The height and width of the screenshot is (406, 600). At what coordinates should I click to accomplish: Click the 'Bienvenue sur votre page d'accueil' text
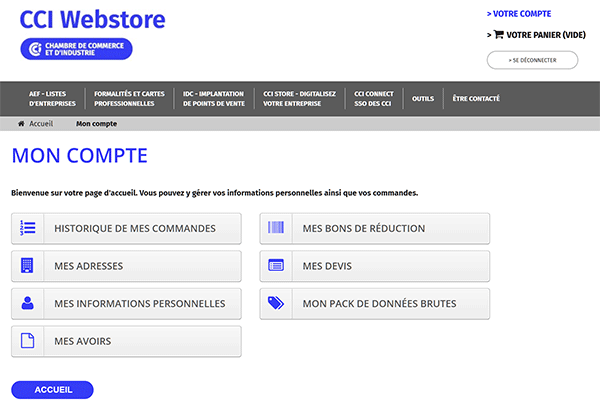pyautogui.click(x=214, y=193)
